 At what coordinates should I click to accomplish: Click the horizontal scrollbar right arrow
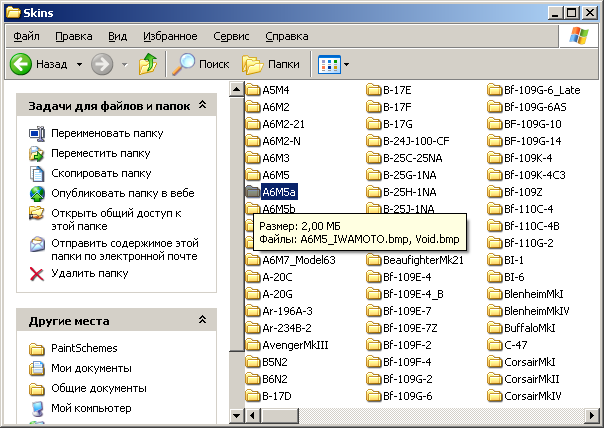pyautogui.click(x=592, y=416)
